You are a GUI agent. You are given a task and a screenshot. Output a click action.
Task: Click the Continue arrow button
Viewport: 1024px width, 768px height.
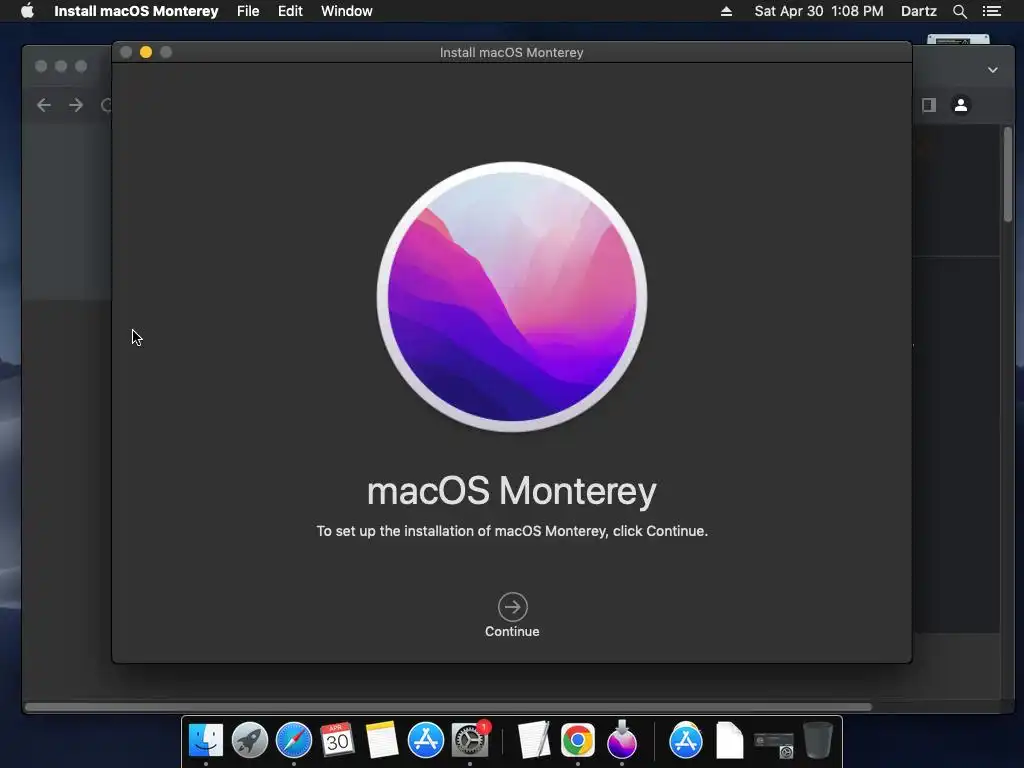(x=512, y=607)
